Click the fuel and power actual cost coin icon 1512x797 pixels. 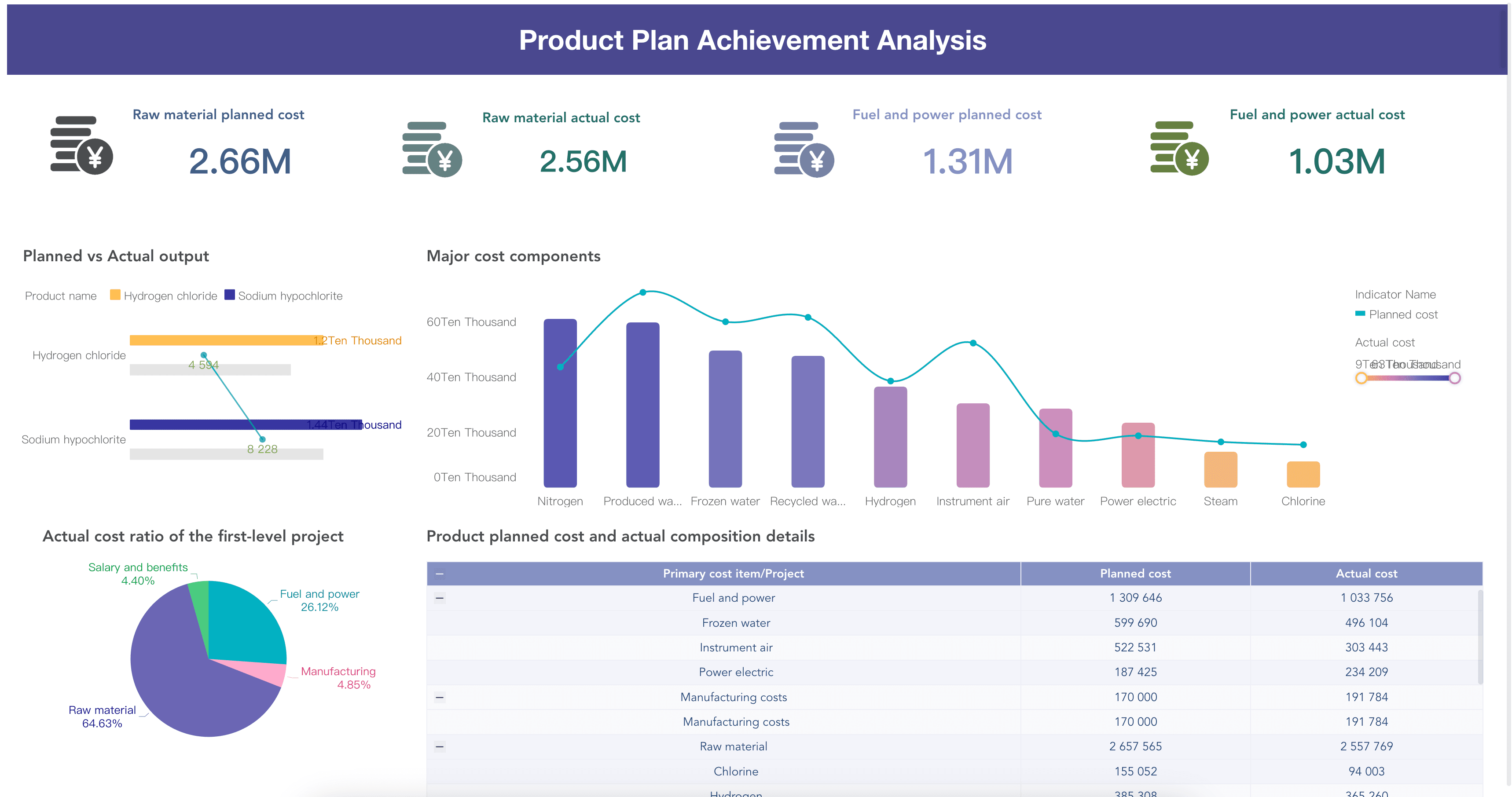(x=1179, y=149)
